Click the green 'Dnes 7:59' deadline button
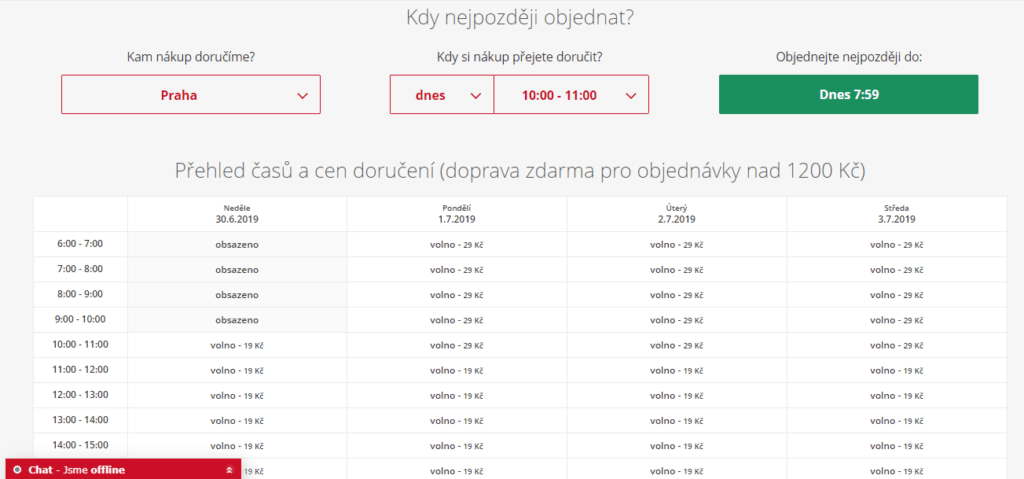The width and height of the screenshot is (1024, 479). (x=848, y=95)
